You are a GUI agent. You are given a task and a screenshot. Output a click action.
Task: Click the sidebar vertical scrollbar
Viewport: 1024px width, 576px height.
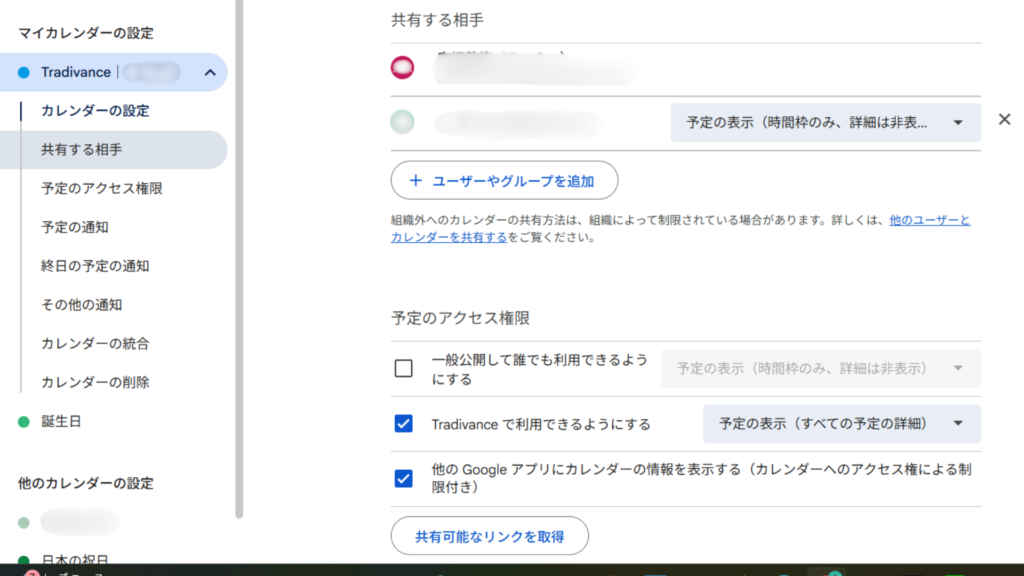239,250
